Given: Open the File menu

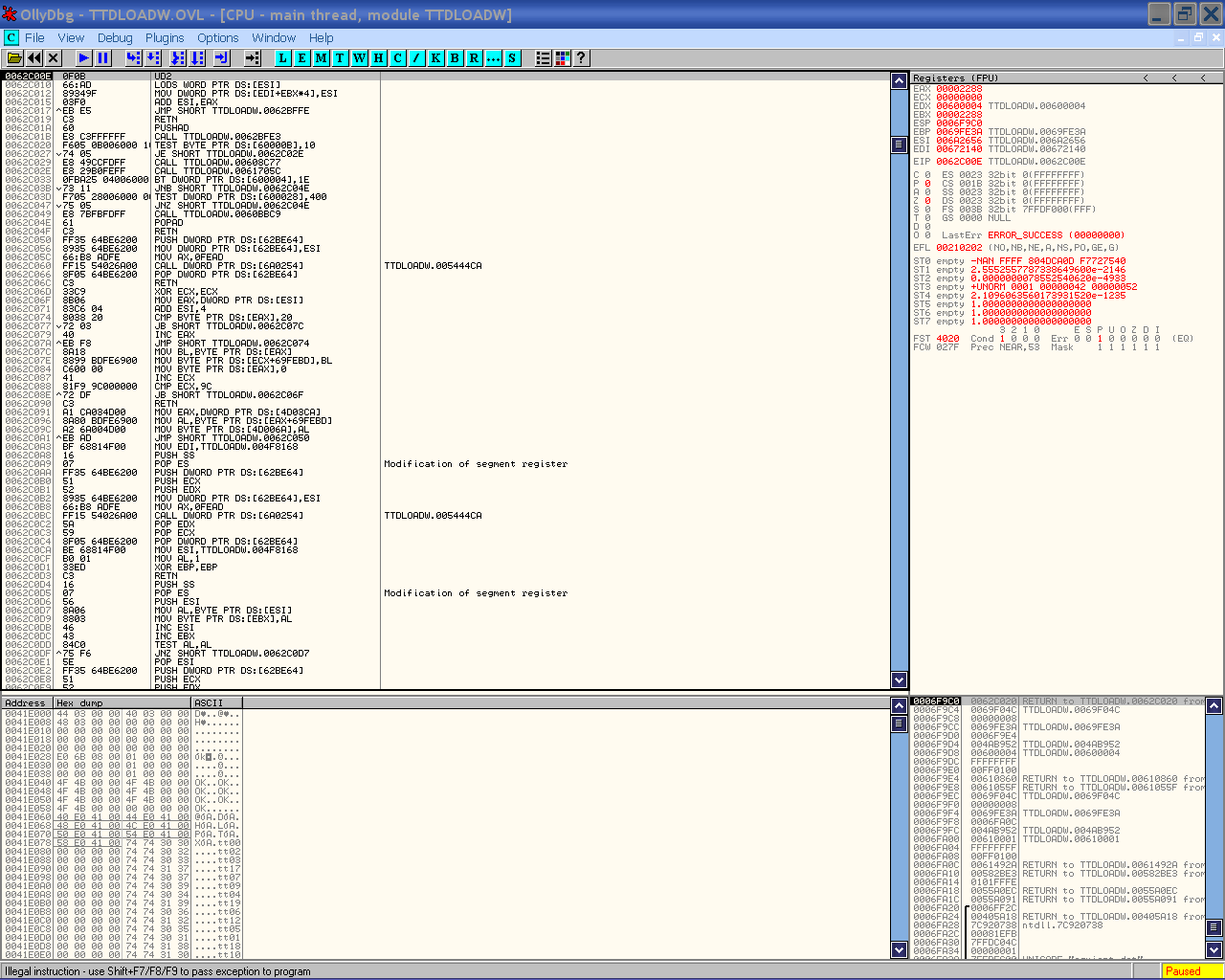Looking at the screenshot, I should (x=34, y=37).
